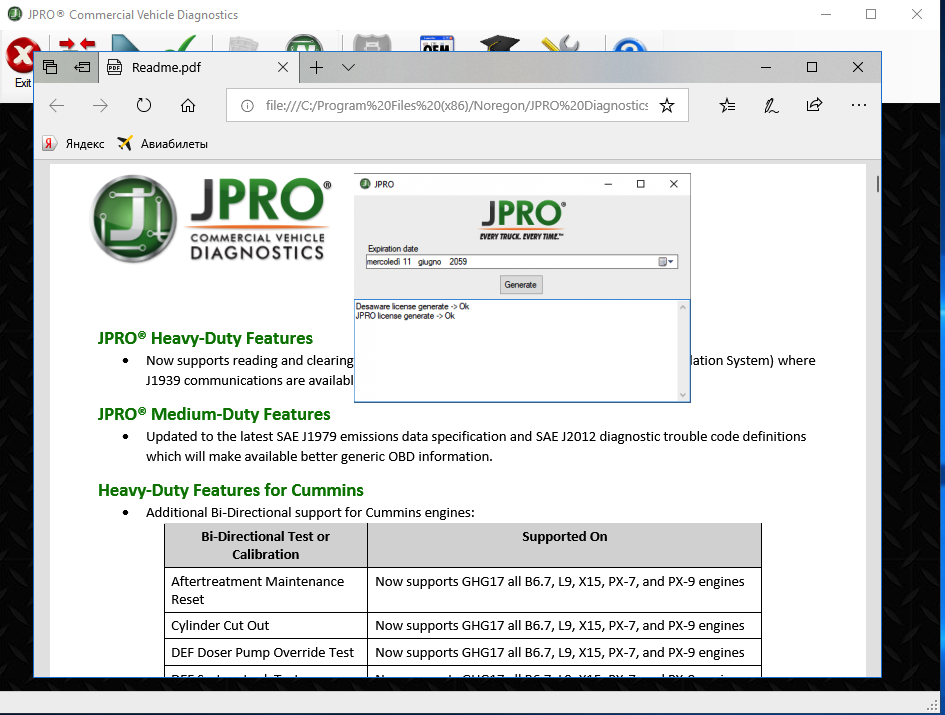The image size is (945, 715).
Task: Click the Add notes pen icon
Action: coord(771,106)
